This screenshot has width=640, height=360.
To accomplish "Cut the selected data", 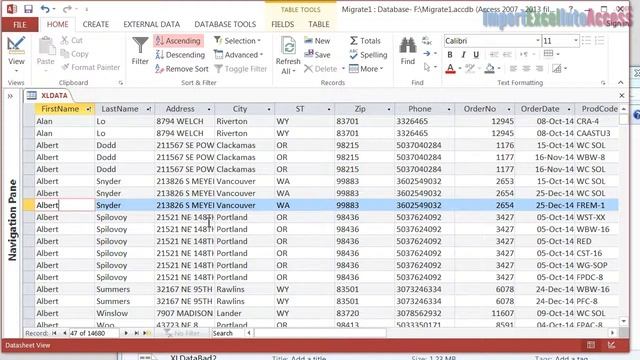I will click(x=72, y=40).
